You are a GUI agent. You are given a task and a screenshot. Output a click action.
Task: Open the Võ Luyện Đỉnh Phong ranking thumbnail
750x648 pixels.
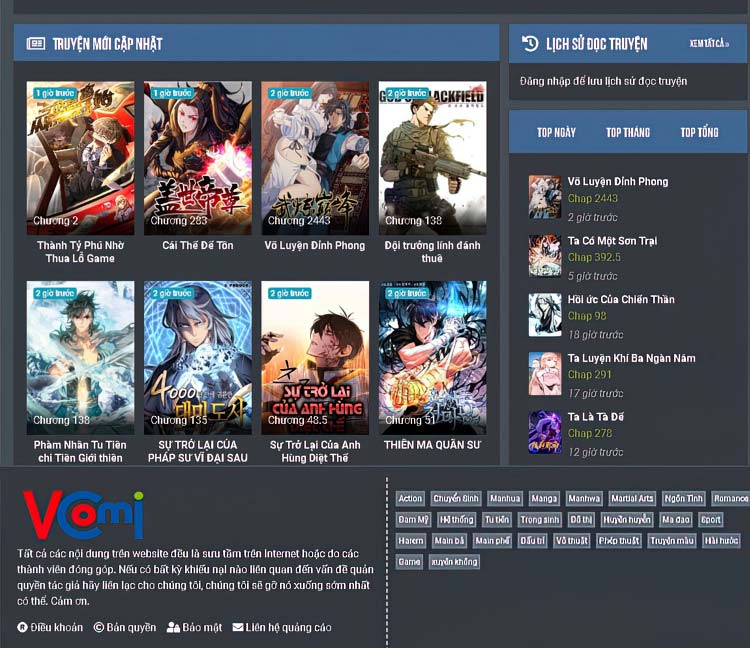tap(544, 197)
